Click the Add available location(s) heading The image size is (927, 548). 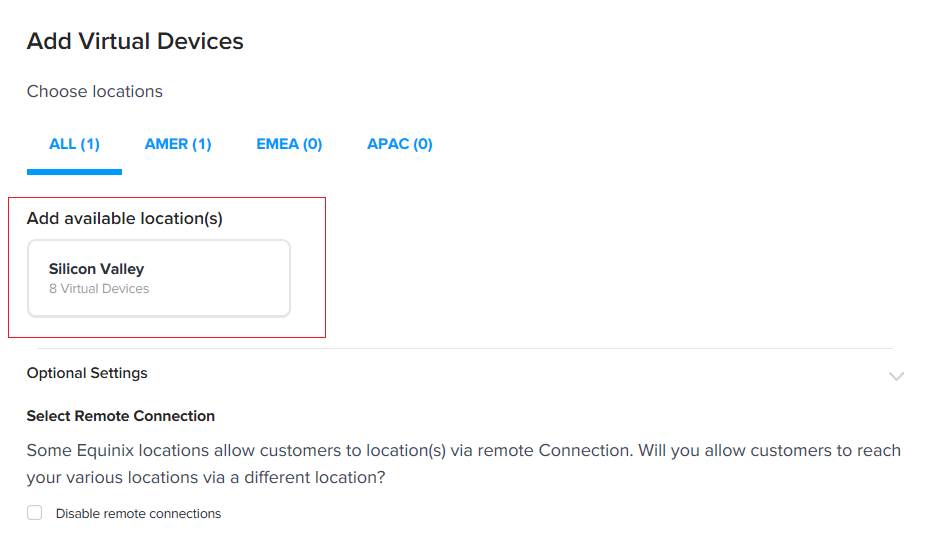[x=125, y=219]
